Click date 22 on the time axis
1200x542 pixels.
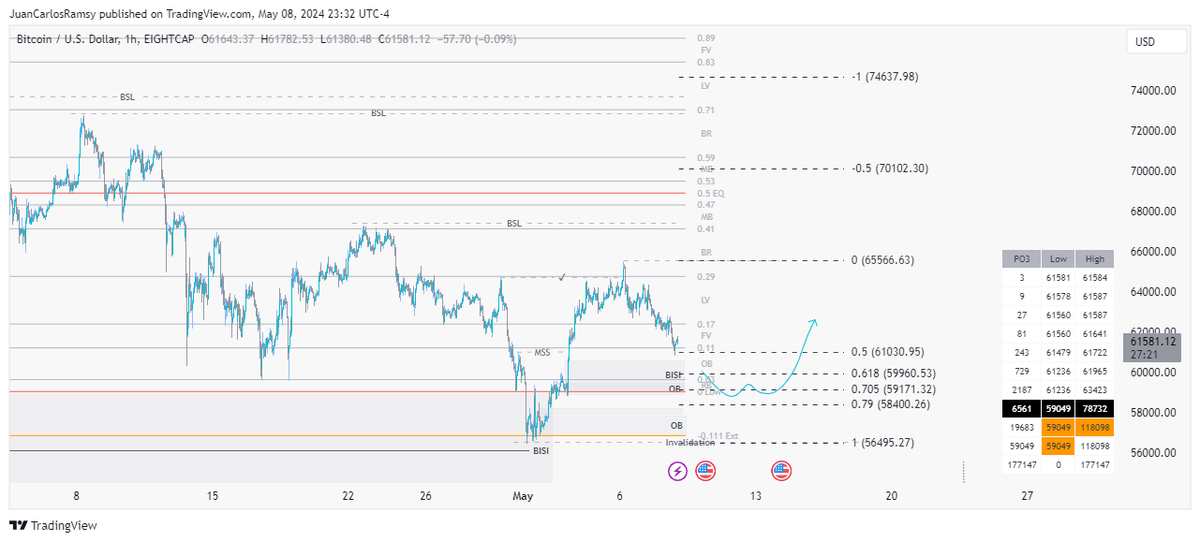coord(347,495)
